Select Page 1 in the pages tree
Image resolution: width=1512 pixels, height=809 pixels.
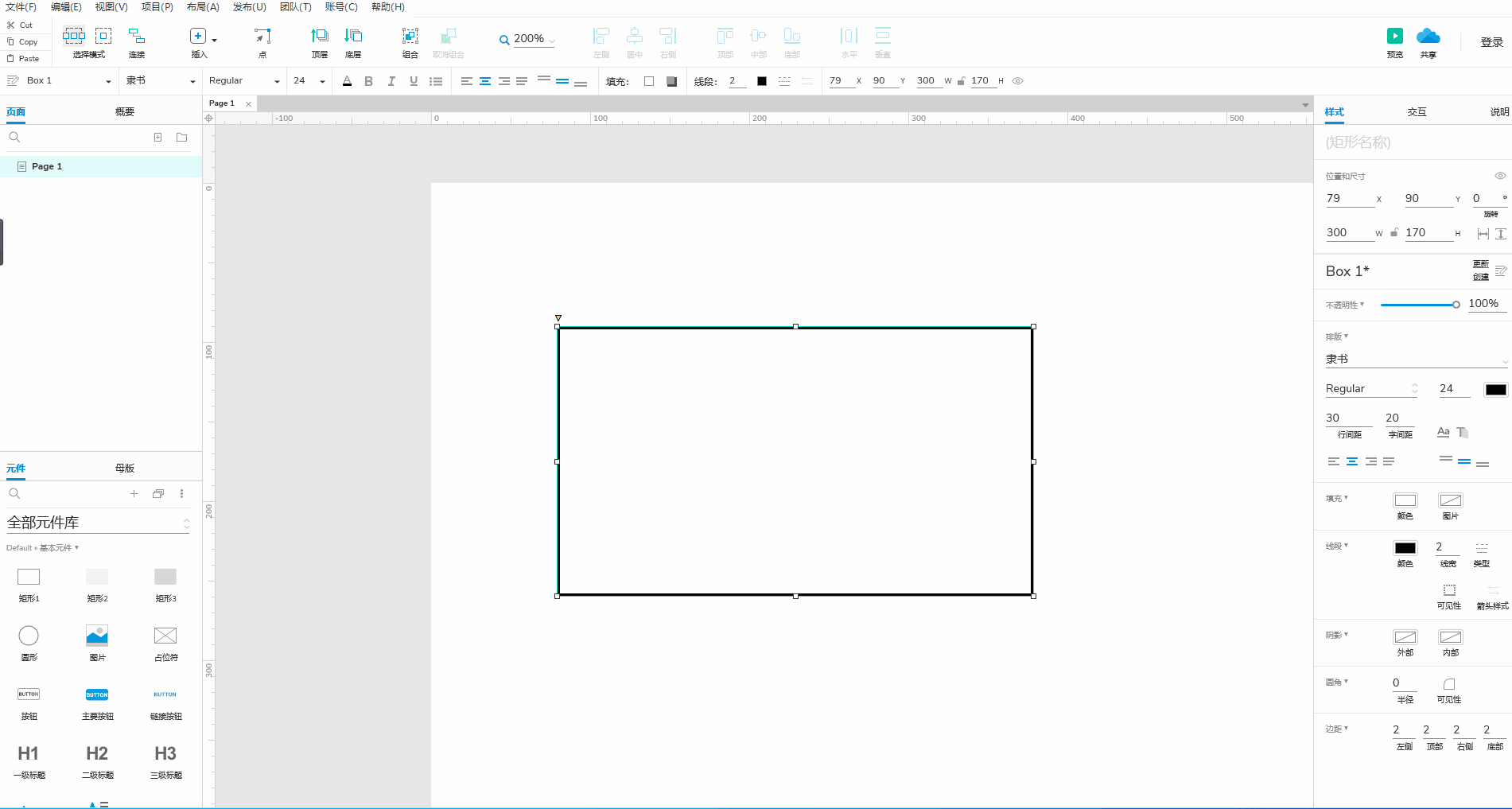click(47, 166)
